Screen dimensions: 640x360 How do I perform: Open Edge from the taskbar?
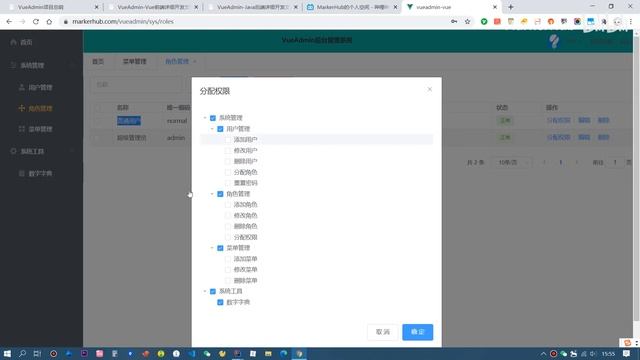point(284,353)
